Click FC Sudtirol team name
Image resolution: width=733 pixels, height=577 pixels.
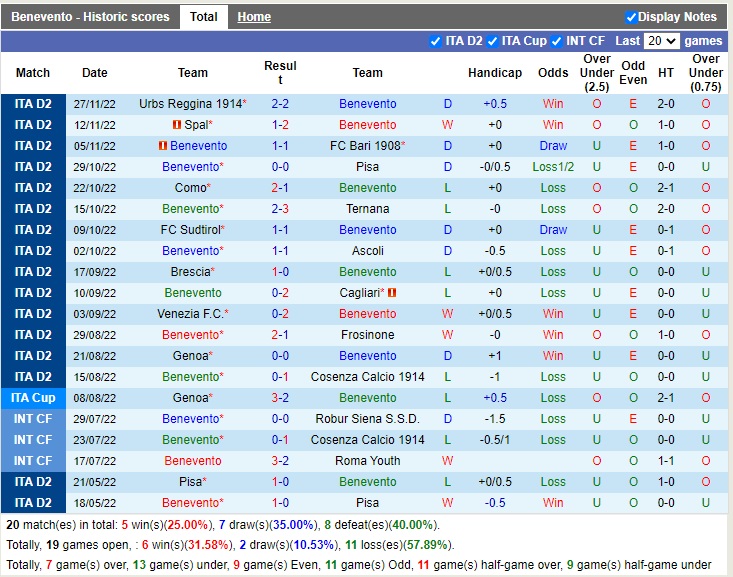(190, 230)
